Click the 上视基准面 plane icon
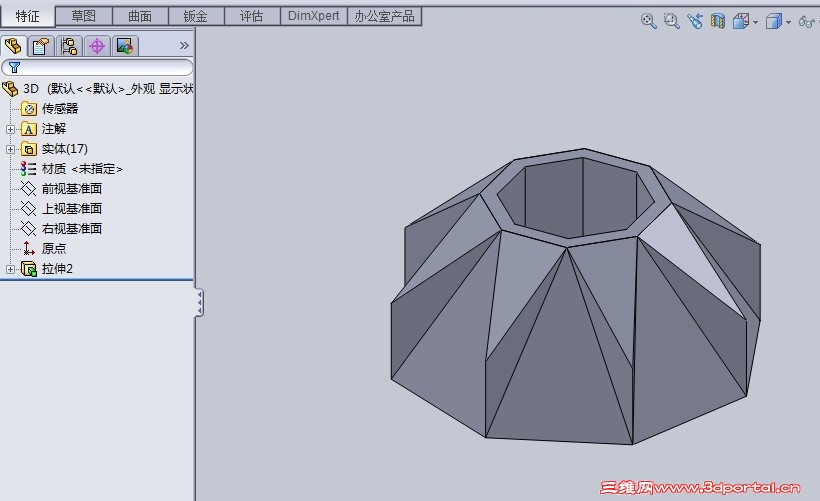This screenshot has width=820, height=501. click(28, 209)
